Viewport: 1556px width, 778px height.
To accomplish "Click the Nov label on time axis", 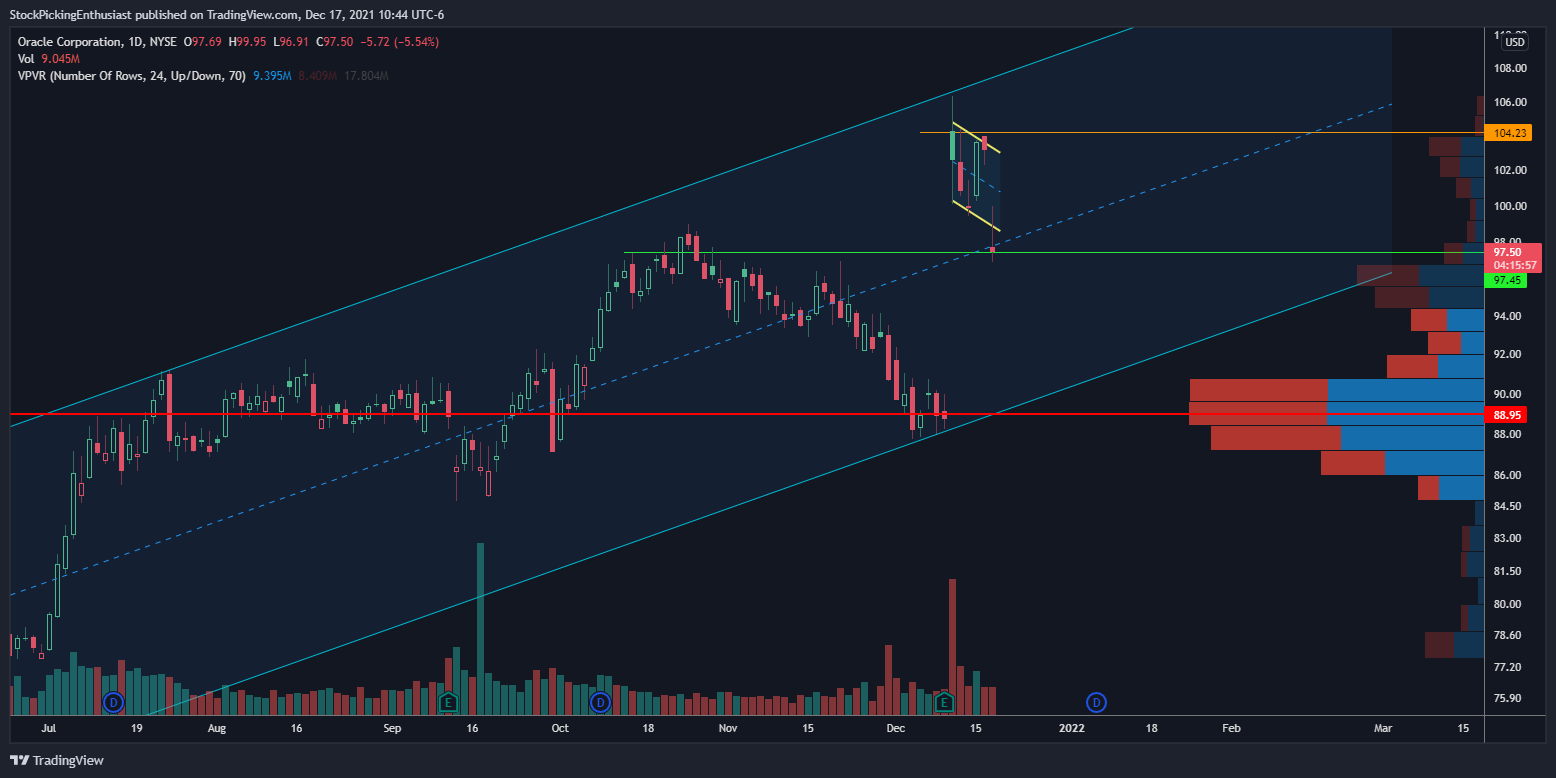I will point(728,729).
